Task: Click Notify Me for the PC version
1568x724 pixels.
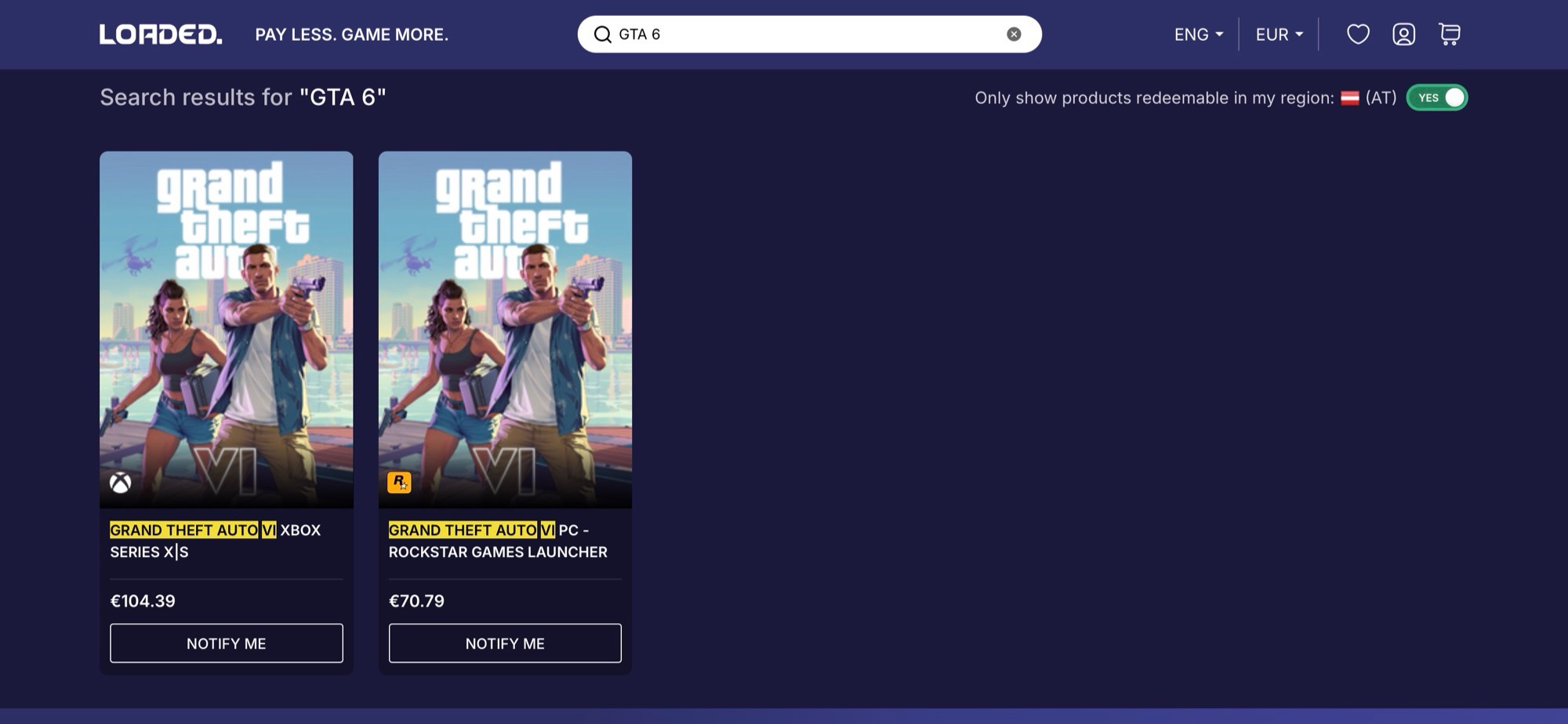Action: tap(505, 643)
